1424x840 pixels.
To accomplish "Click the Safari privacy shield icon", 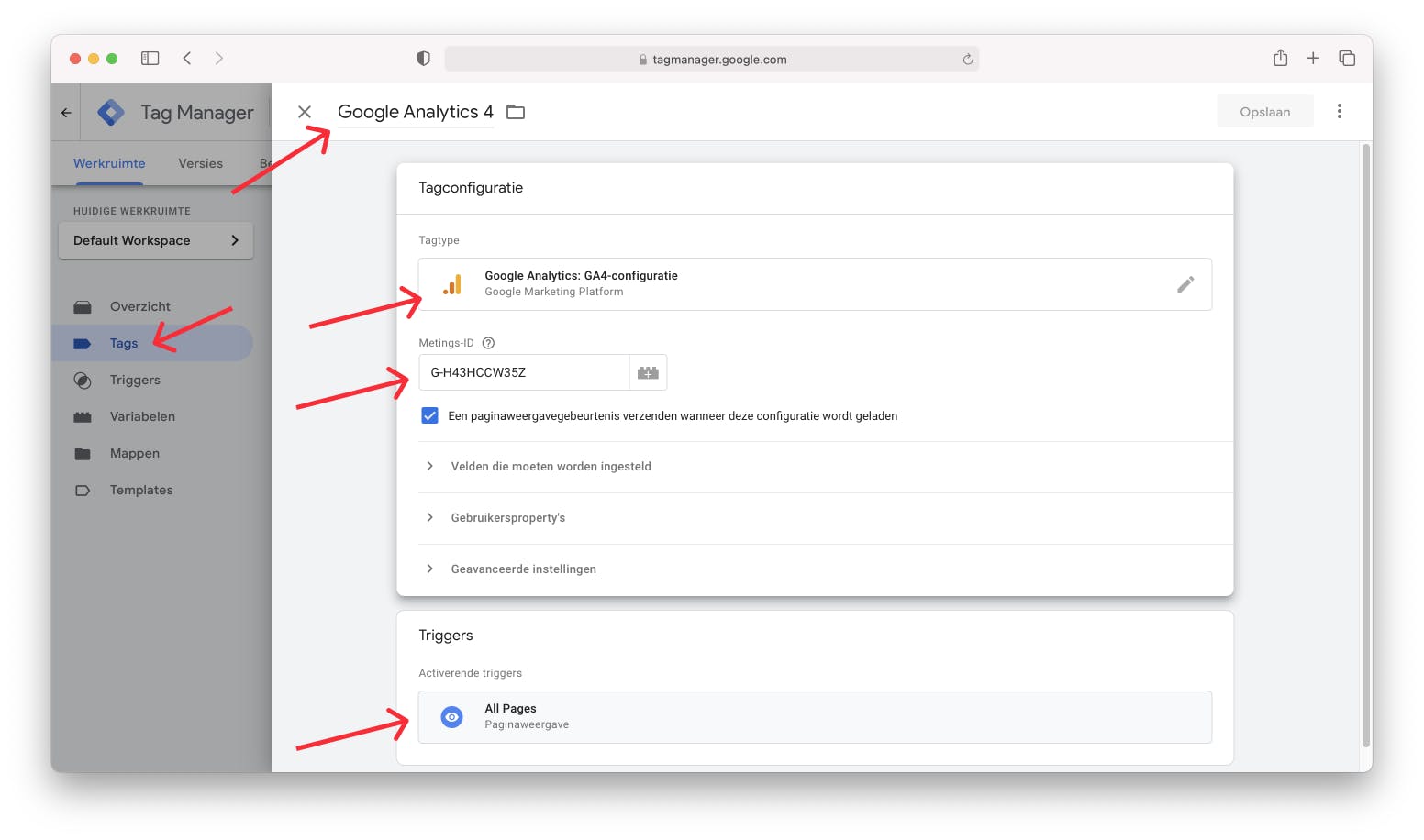I will click(x=423, y=58).
